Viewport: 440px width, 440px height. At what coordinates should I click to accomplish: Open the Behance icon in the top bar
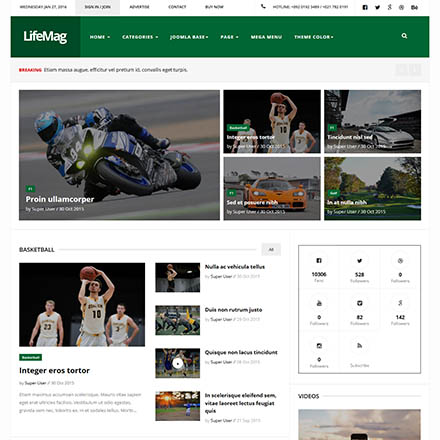414,7
